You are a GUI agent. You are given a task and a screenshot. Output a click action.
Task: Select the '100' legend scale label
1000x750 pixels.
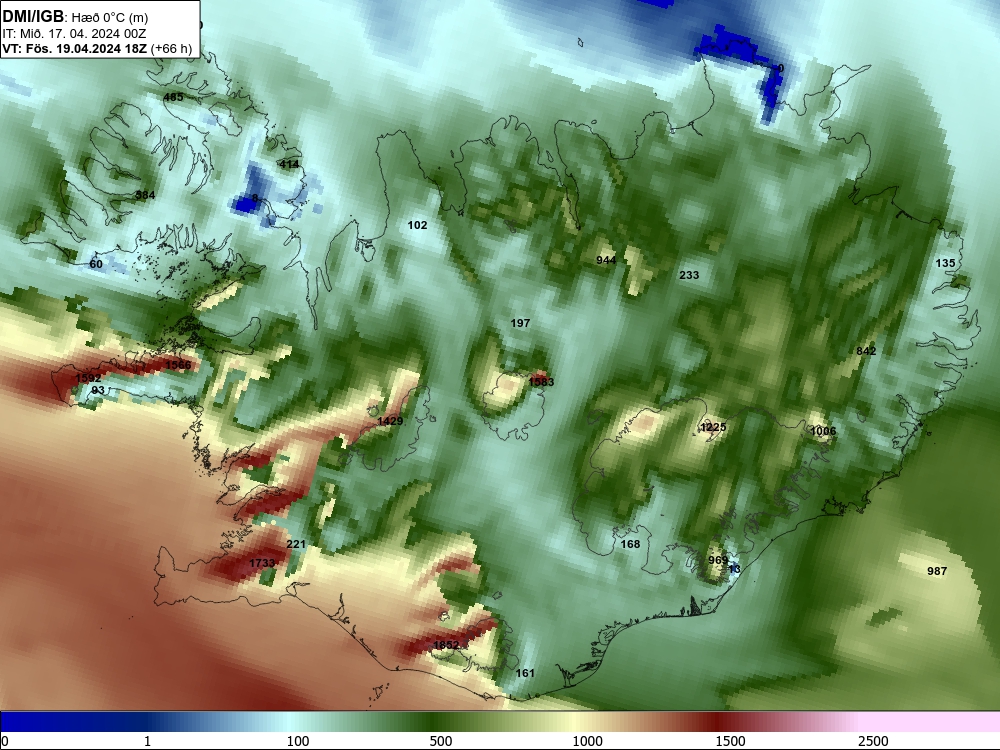click(297, 741)
